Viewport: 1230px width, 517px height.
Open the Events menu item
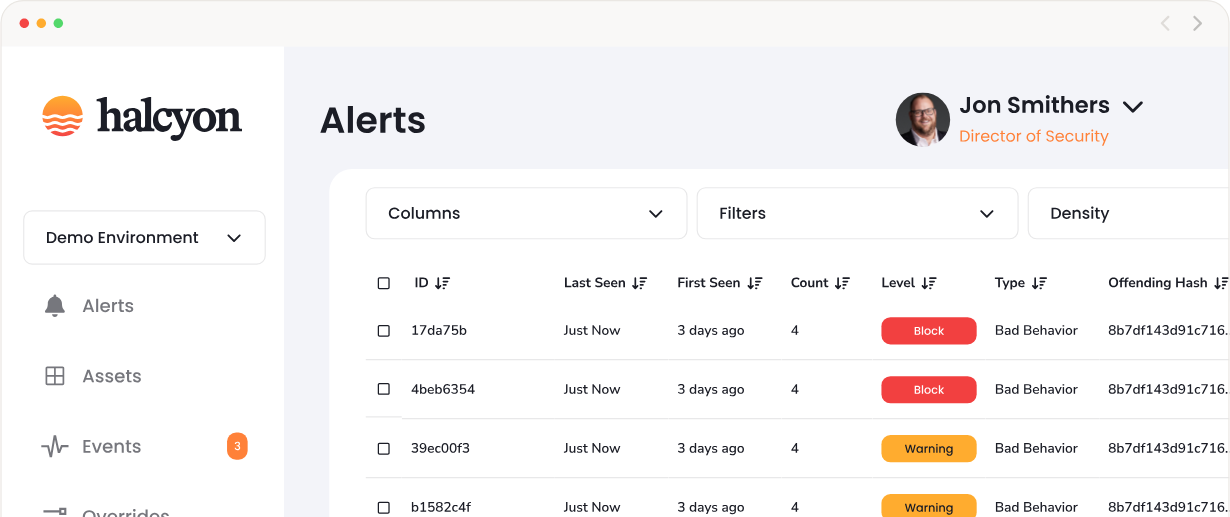click(x=111, y=447)
